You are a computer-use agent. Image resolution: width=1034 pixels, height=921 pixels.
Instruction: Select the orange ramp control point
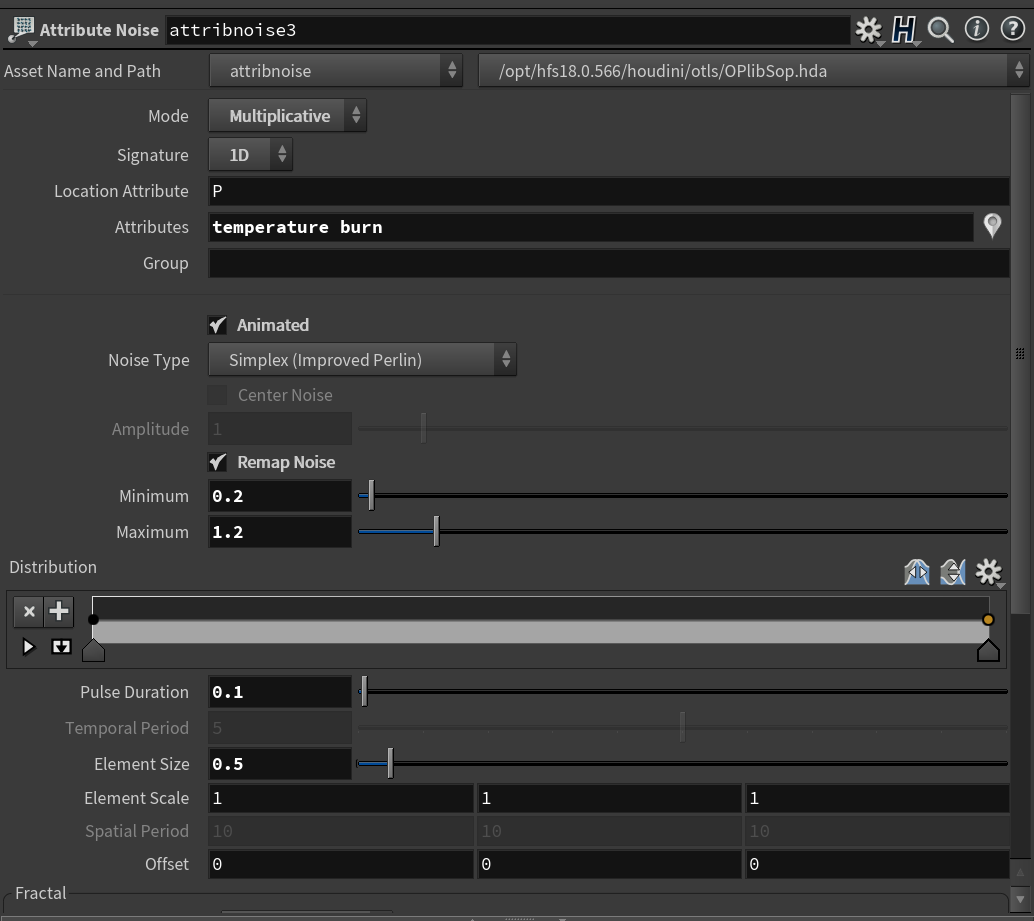click(x=988, y=620)
